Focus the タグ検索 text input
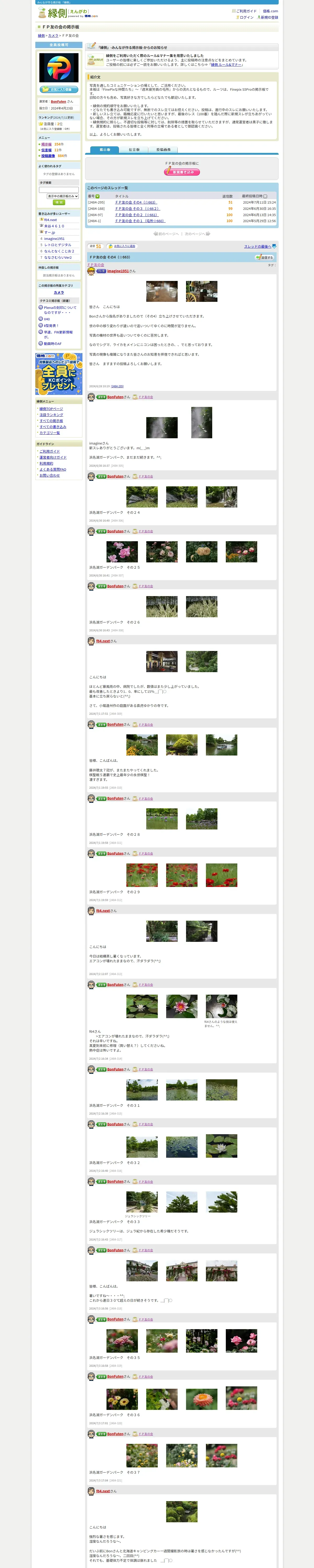 tap(59, 190)
